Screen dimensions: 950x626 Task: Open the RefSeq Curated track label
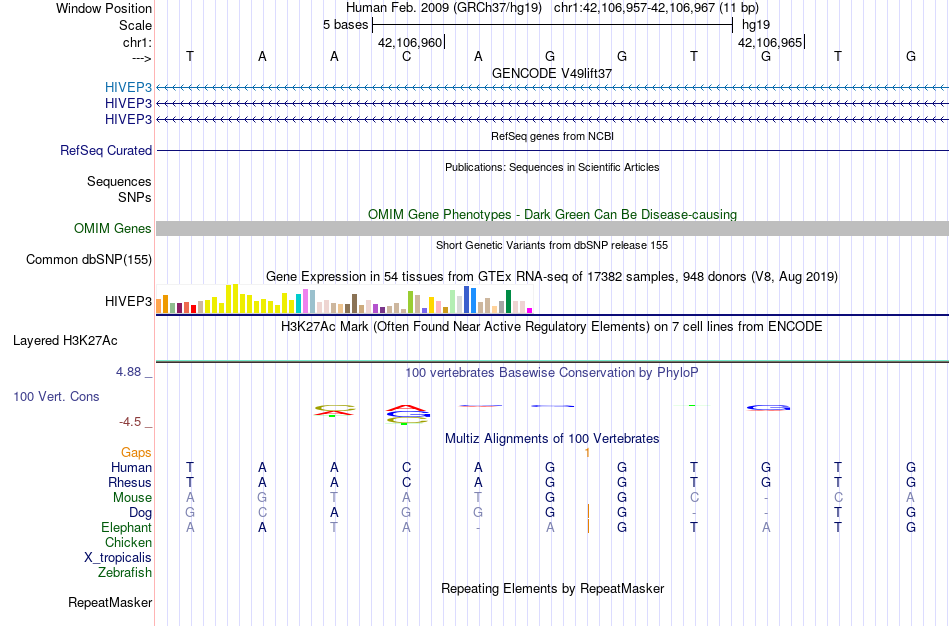coord(106,150)
